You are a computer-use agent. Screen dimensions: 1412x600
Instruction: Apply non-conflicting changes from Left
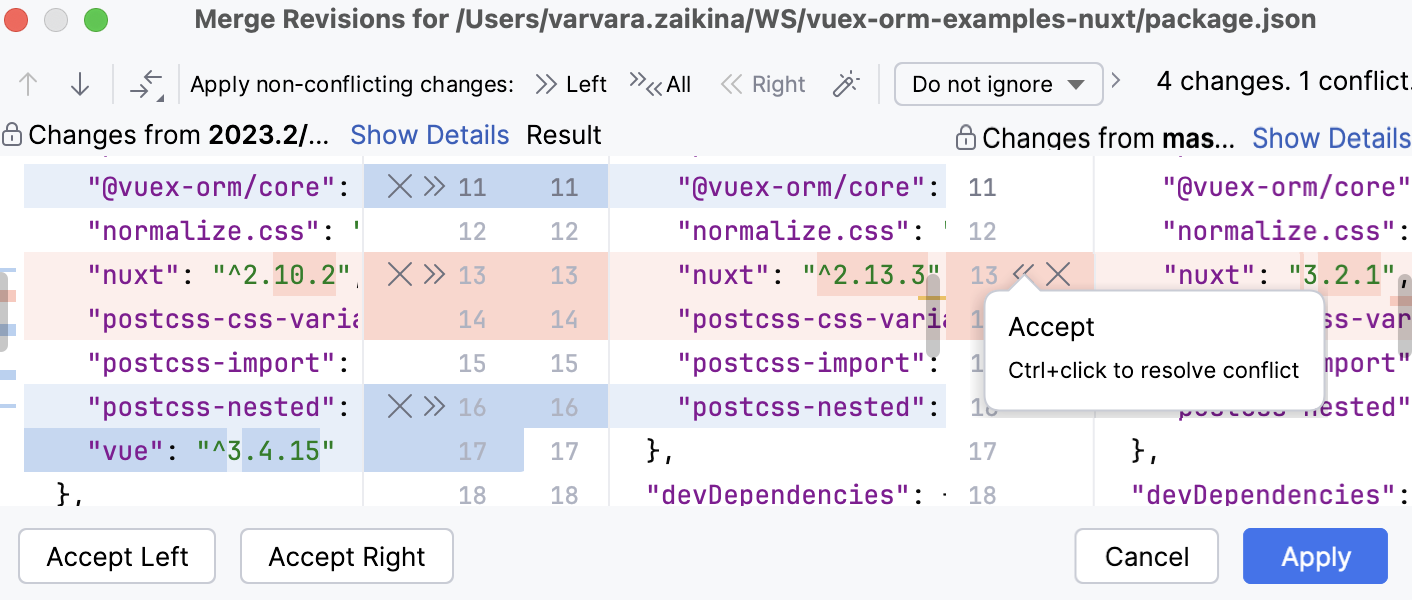point(571,85)
